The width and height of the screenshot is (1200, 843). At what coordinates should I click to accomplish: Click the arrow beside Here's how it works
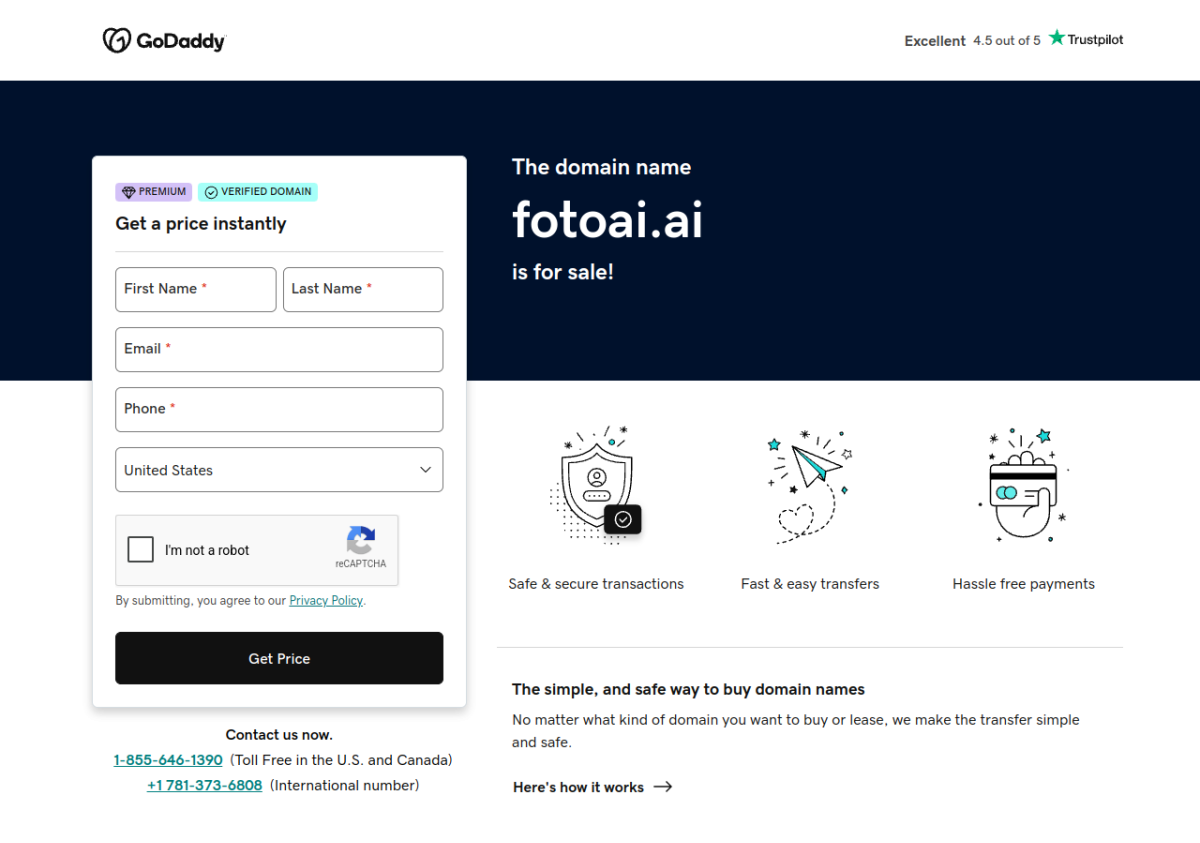coord(663,787)
